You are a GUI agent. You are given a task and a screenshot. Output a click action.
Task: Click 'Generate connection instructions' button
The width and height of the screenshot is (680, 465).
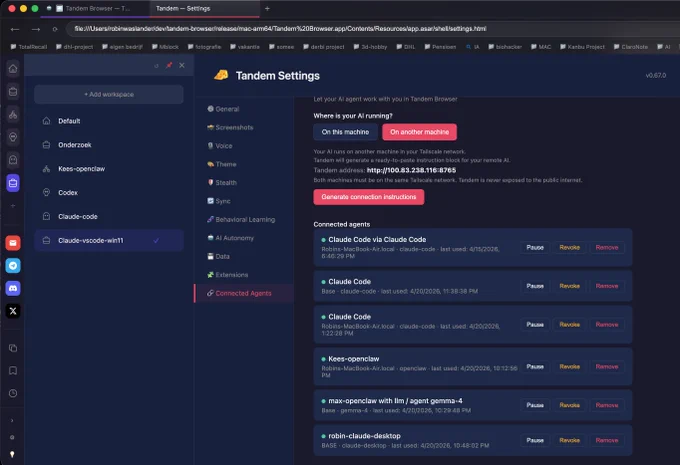369,197
